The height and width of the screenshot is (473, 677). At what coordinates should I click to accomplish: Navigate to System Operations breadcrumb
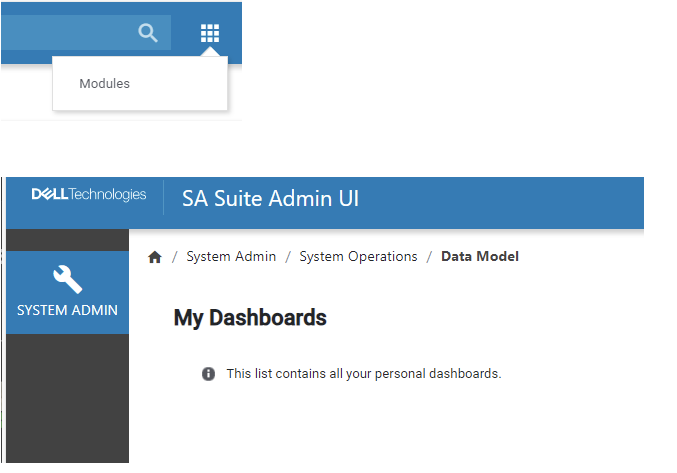click(x=358, y=257)
